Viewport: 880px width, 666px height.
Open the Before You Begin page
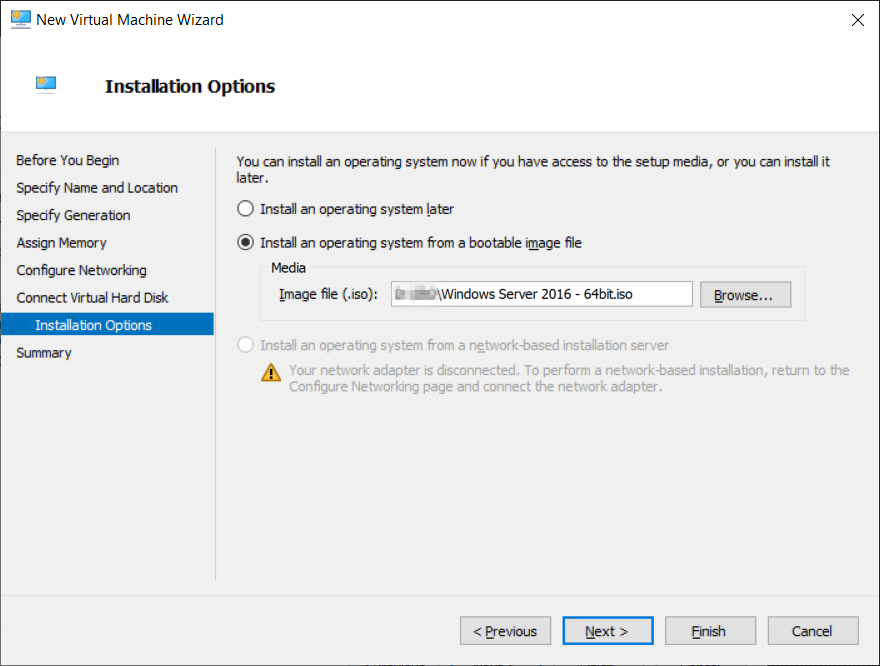pos(67,160)
